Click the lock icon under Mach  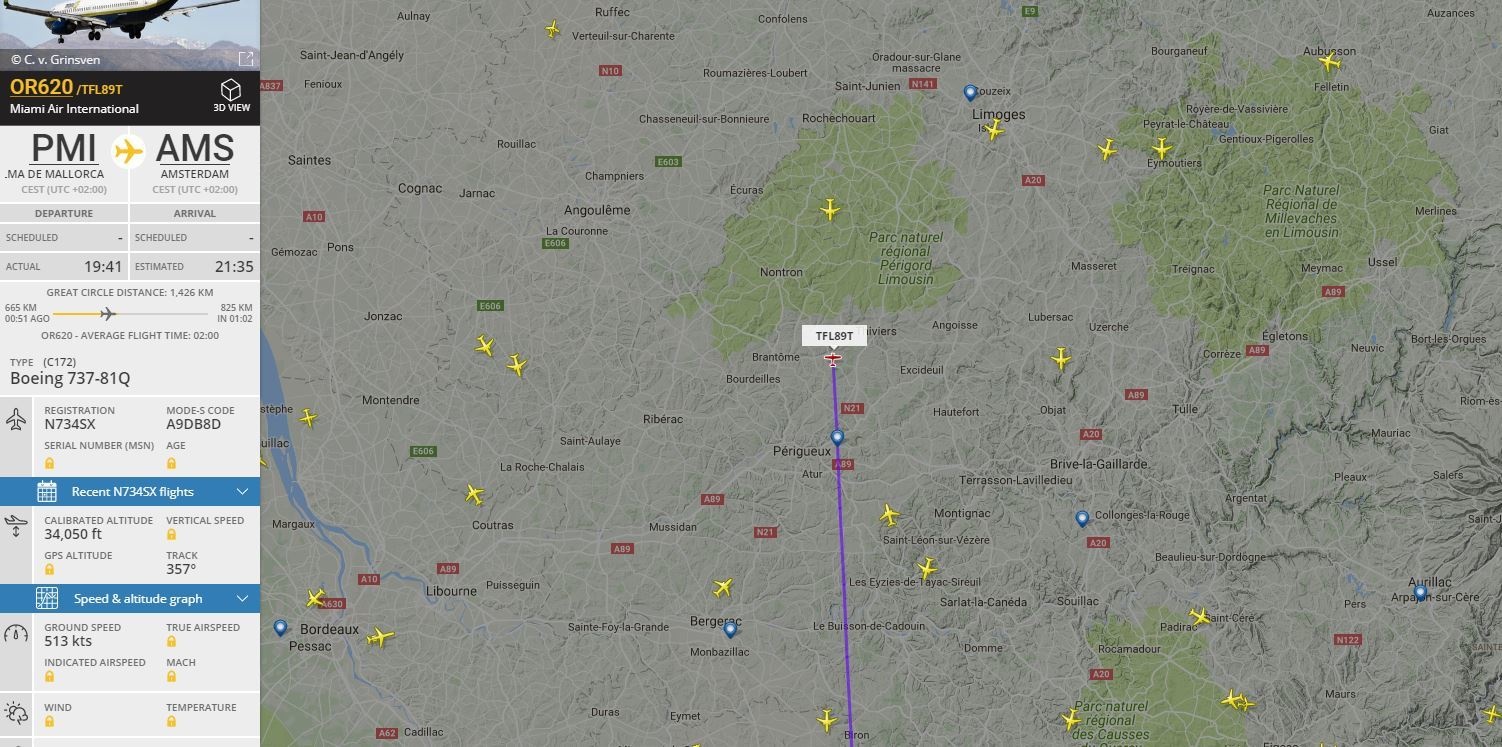click(x=171, y=677)
